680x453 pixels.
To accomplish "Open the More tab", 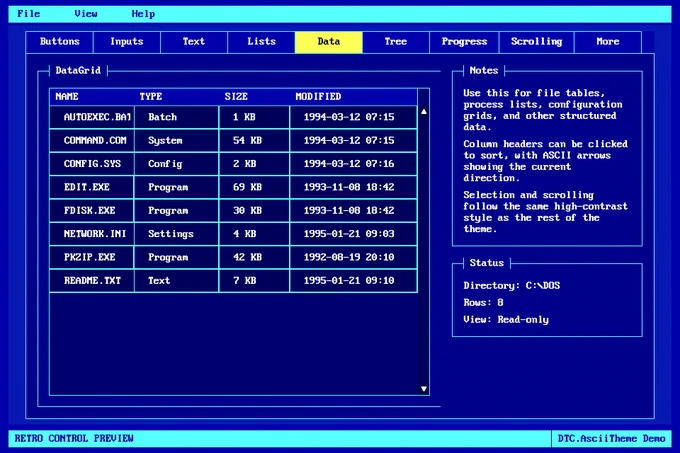I will coord(608,42).
